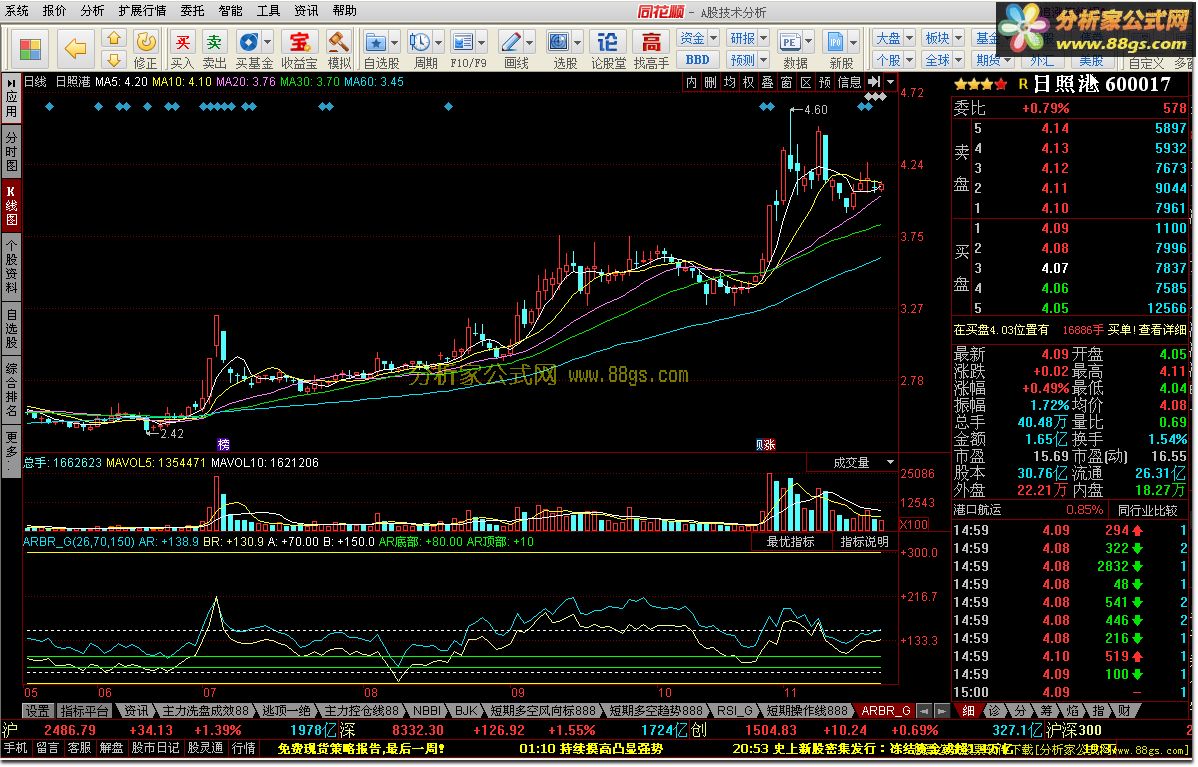Switch to the NBBI indicator tab

coord(427,711)
